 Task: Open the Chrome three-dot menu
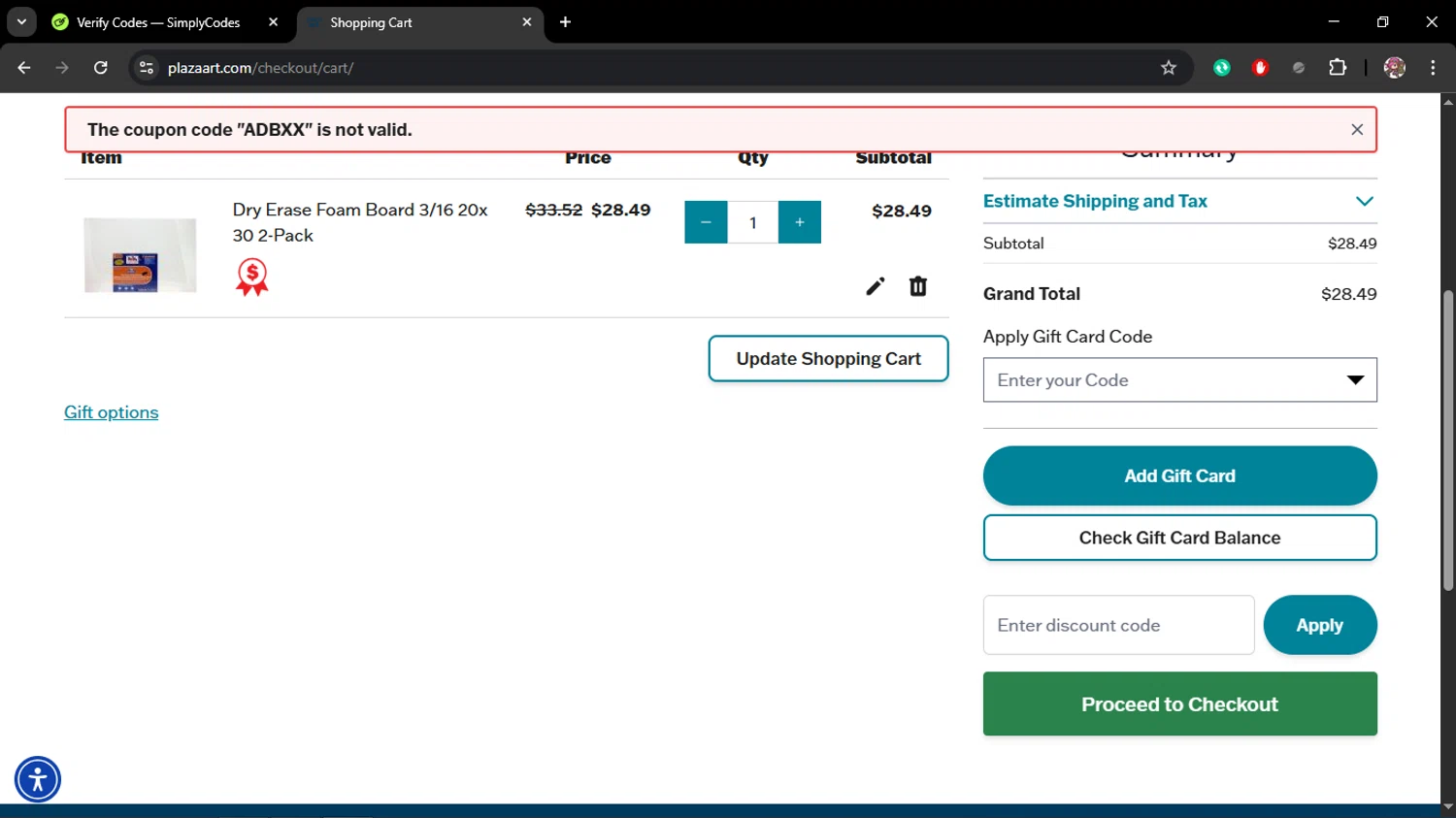point(1433,68)
